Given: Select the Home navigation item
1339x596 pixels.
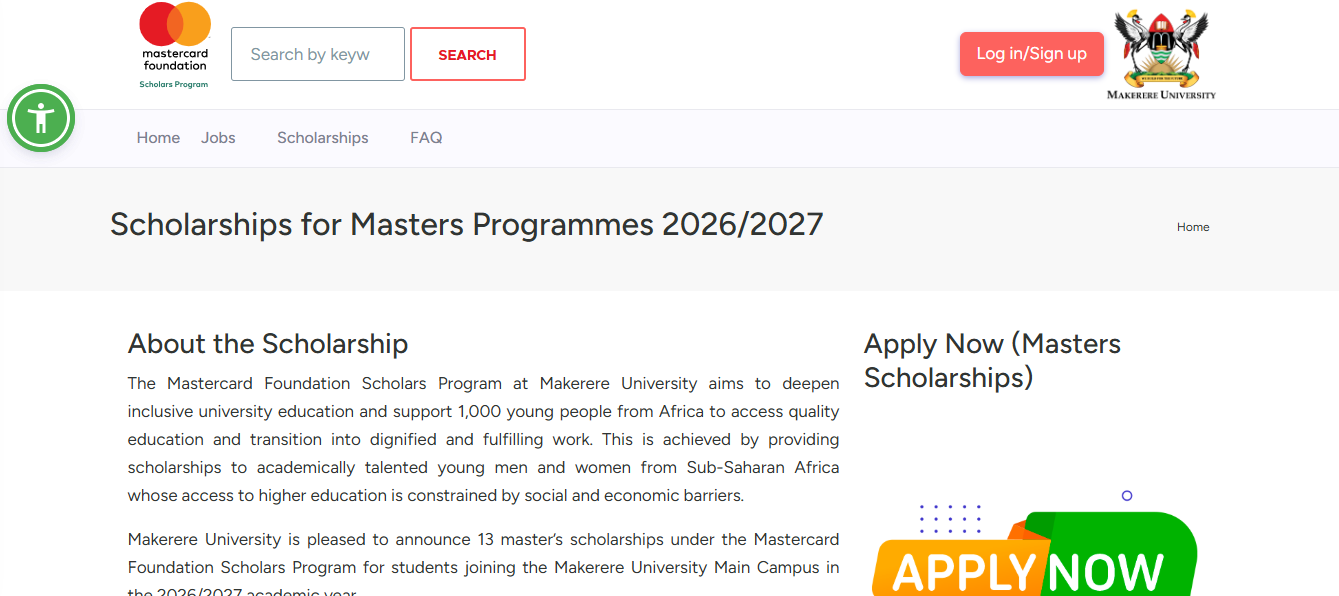Looking at the screenshot, I should [x=157, y=137].
